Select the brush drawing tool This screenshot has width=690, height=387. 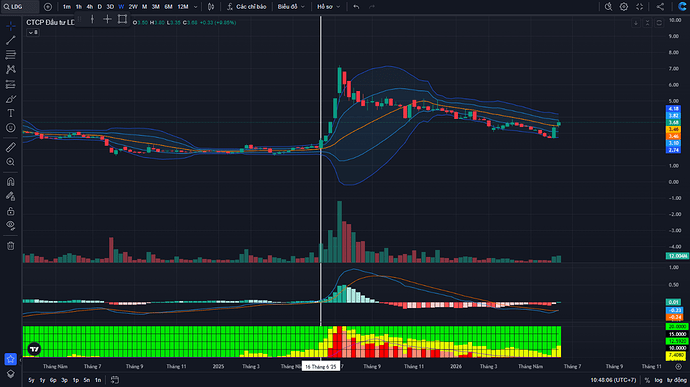coord(11,99)
